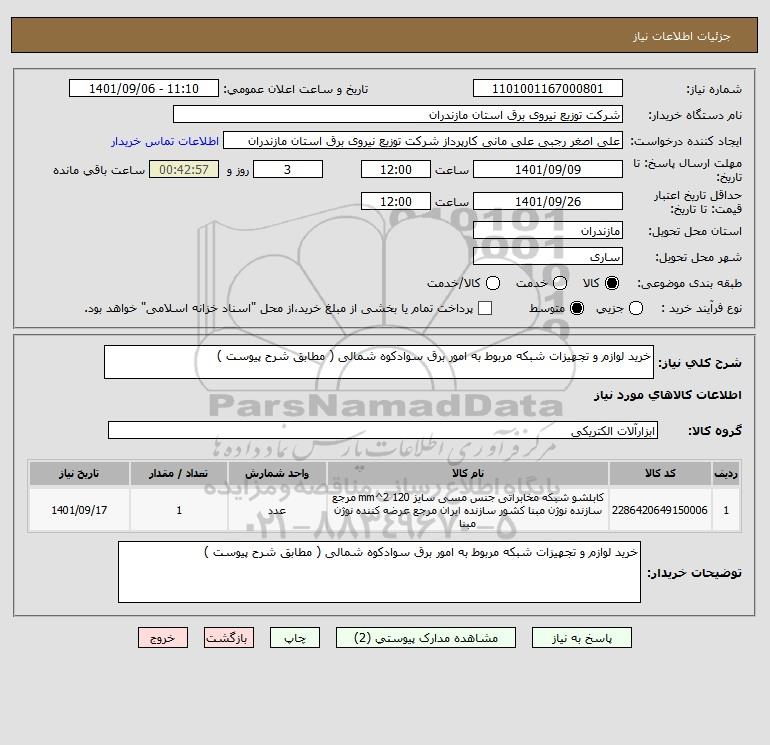770x745 pixels.
Task: Click the شرح کلی نیاز description box
Action: coord(379,362)
